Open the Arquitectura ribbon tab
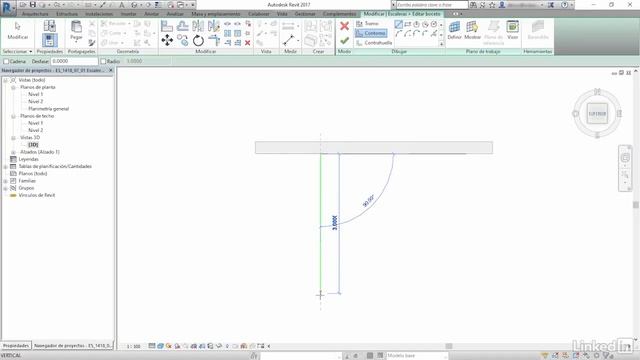Viewport: 640px width, 360px height. [35, 14]
